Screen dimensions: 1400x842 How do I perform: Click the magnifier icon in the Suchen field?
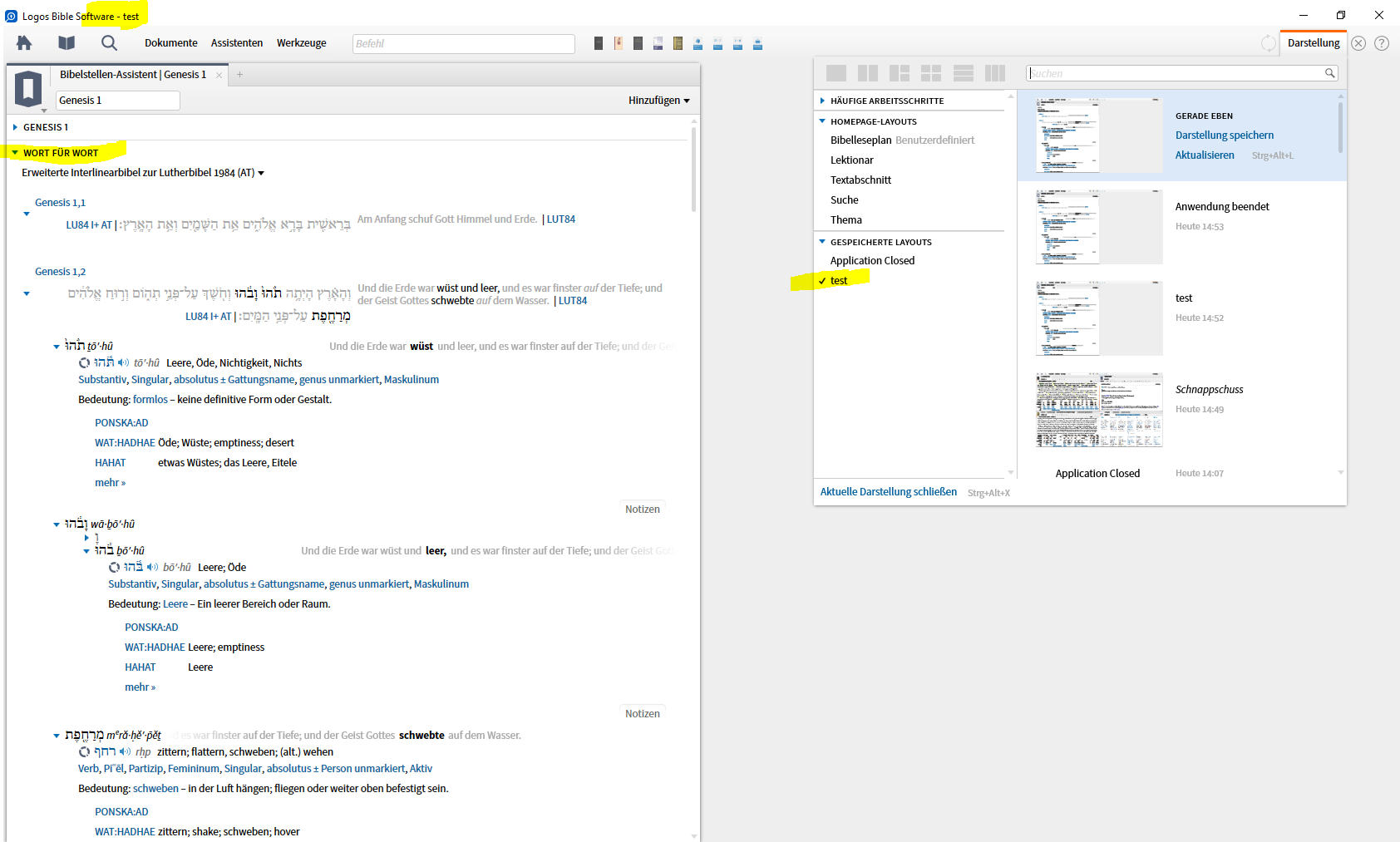click(x=1329, y=73)
